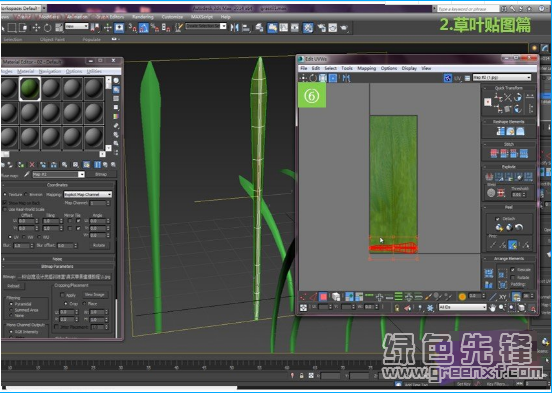Screen dimensions: 552x393
Task: Click the Zoom magnifier icon in Edit UVWs
Action: pyautogui.click(x=502, y=308)
